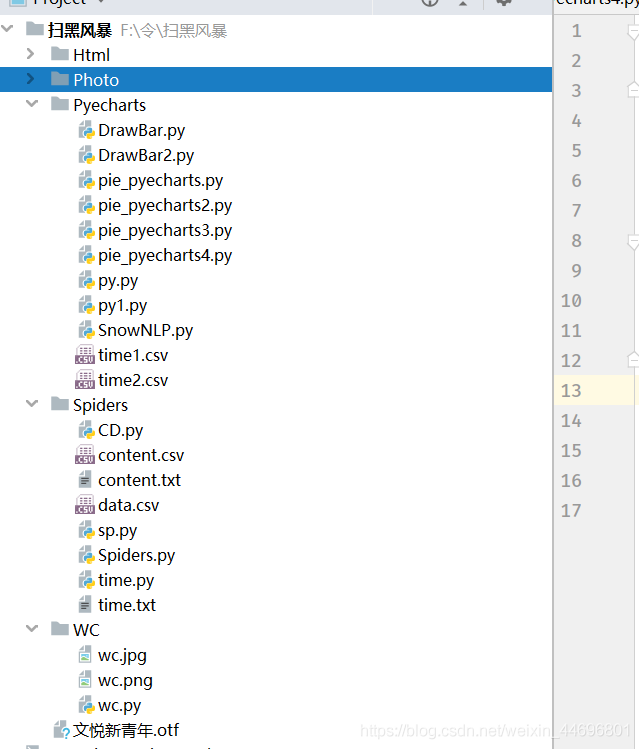Click the wc.png image file icon
The height and width of the screenshot is (749, 639).
coord(85,680)
